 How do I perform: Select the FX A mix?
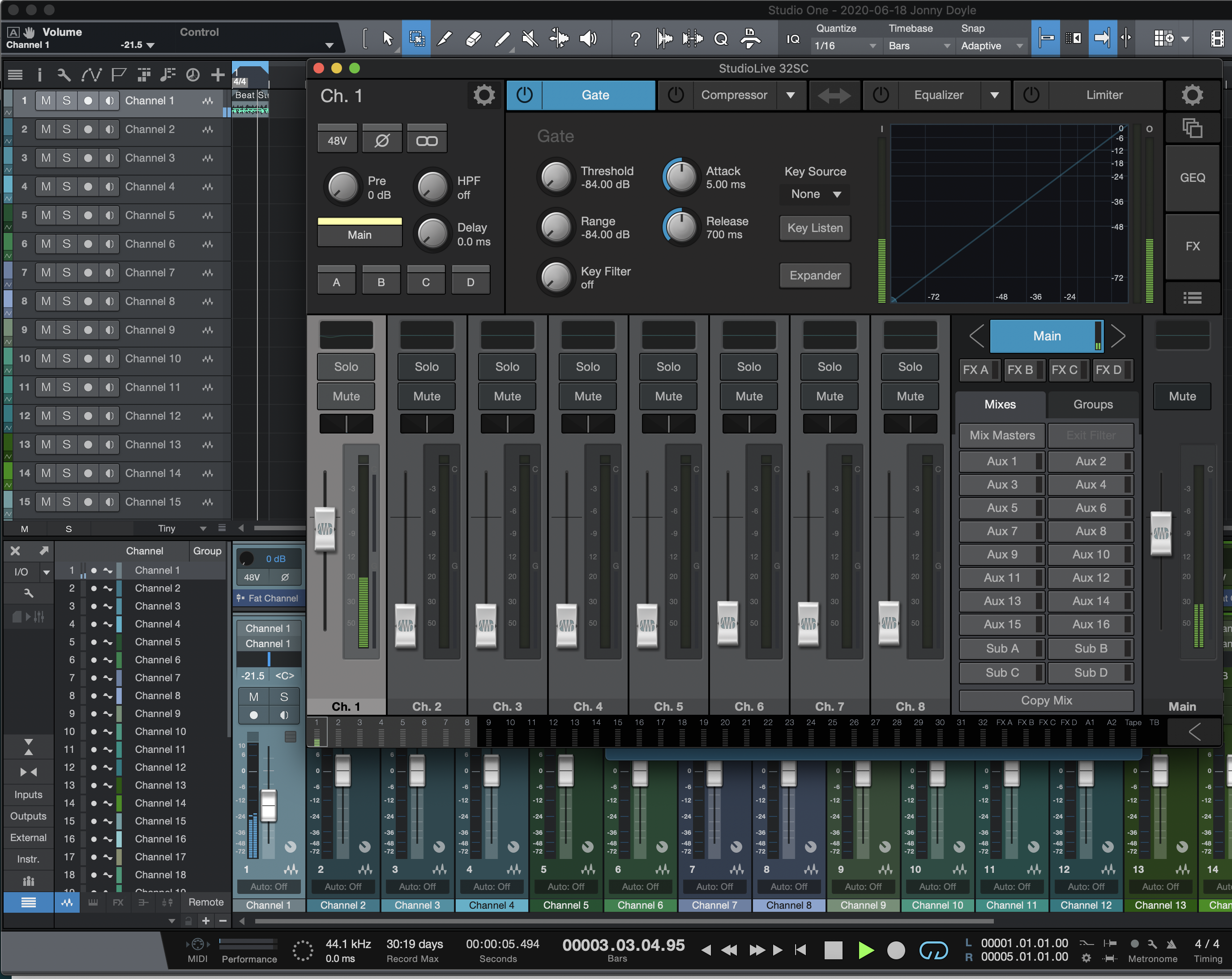(x=980, y=370)
